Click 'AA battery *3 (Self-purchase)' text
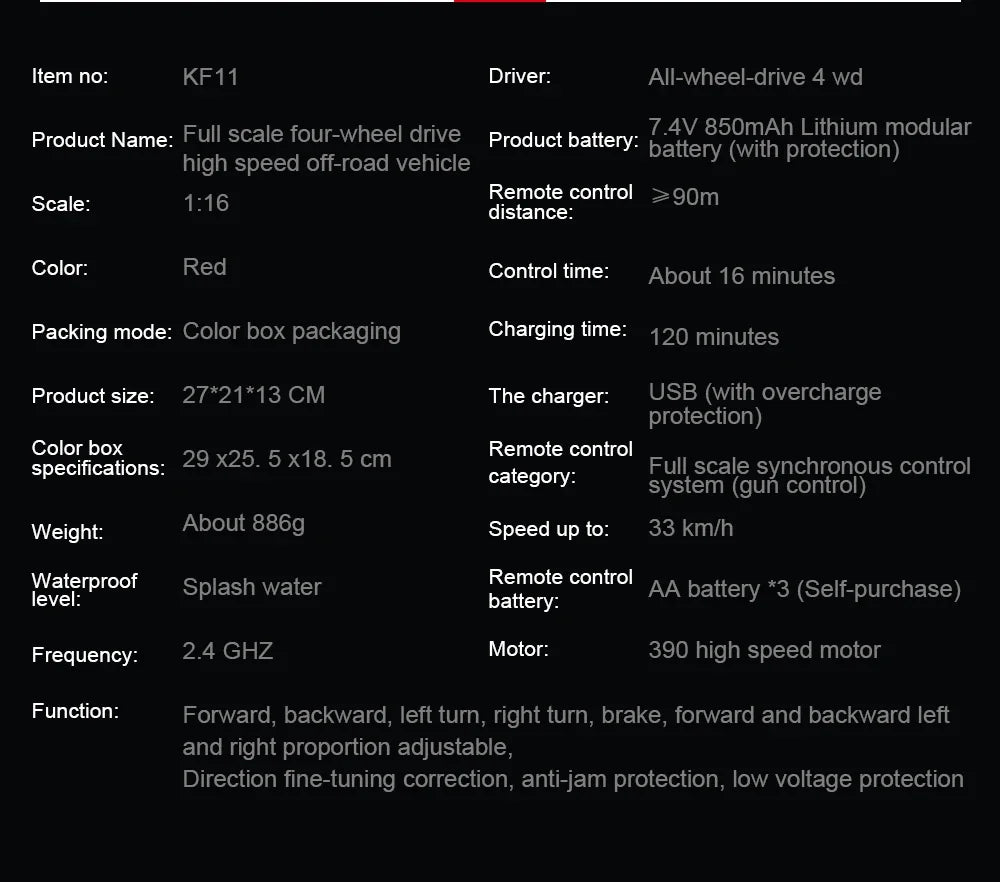The image size is (1000, 882). [804, 589]
